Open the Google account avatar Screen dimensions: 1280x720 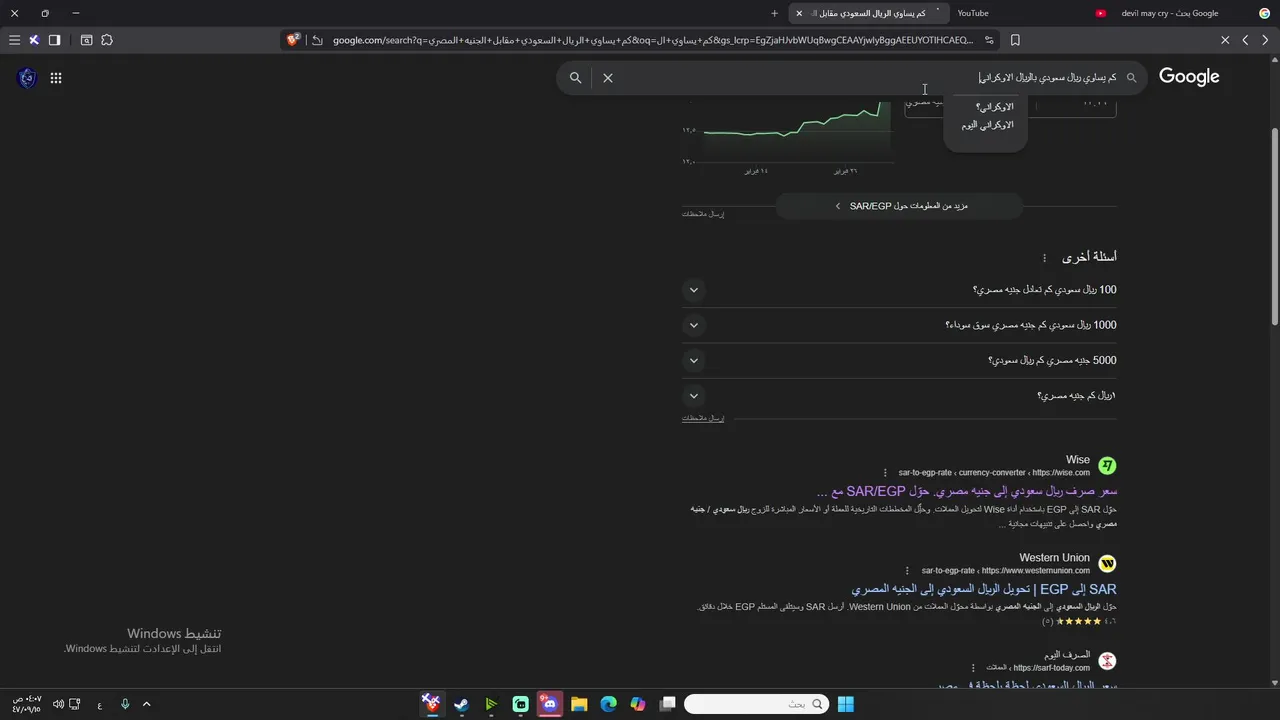(x=27, y=78)
